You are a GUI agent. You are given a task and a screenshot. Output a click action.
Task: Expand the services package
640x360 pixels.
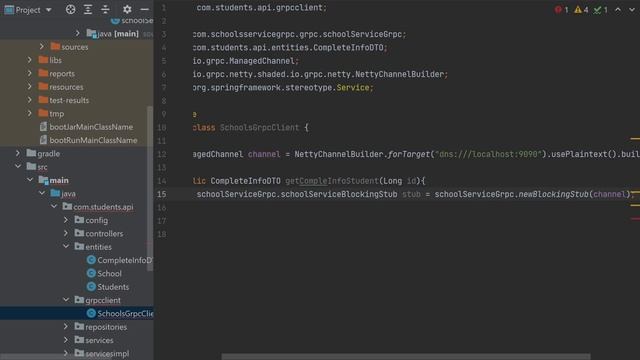tap(66, 340)
